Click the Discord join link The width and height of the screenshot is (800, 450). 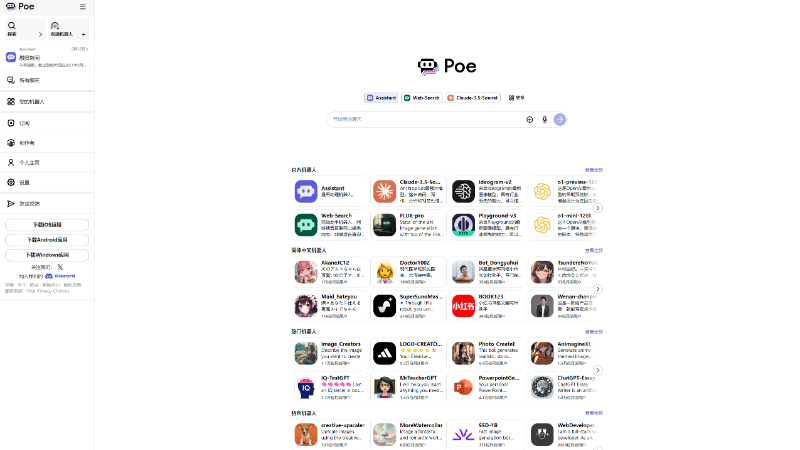[60, 276]
